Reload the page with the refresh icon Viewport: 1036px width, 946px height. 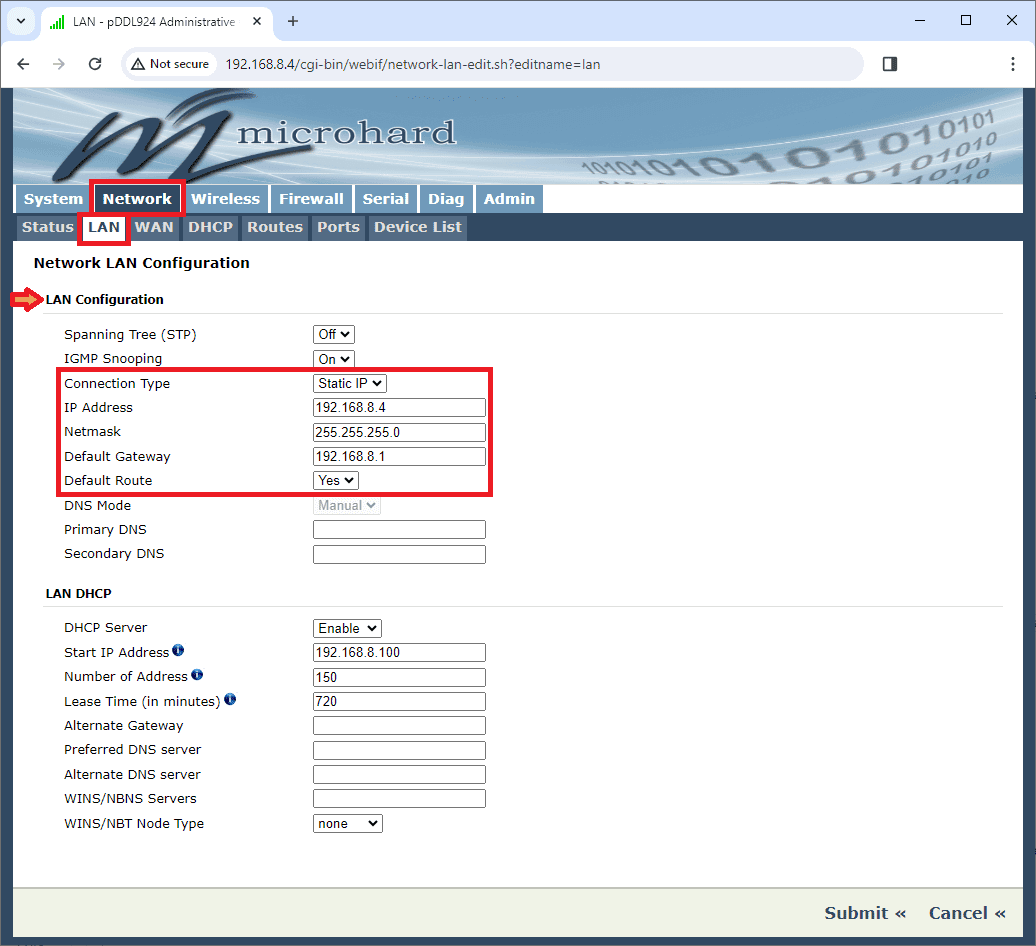pos(95,64)
